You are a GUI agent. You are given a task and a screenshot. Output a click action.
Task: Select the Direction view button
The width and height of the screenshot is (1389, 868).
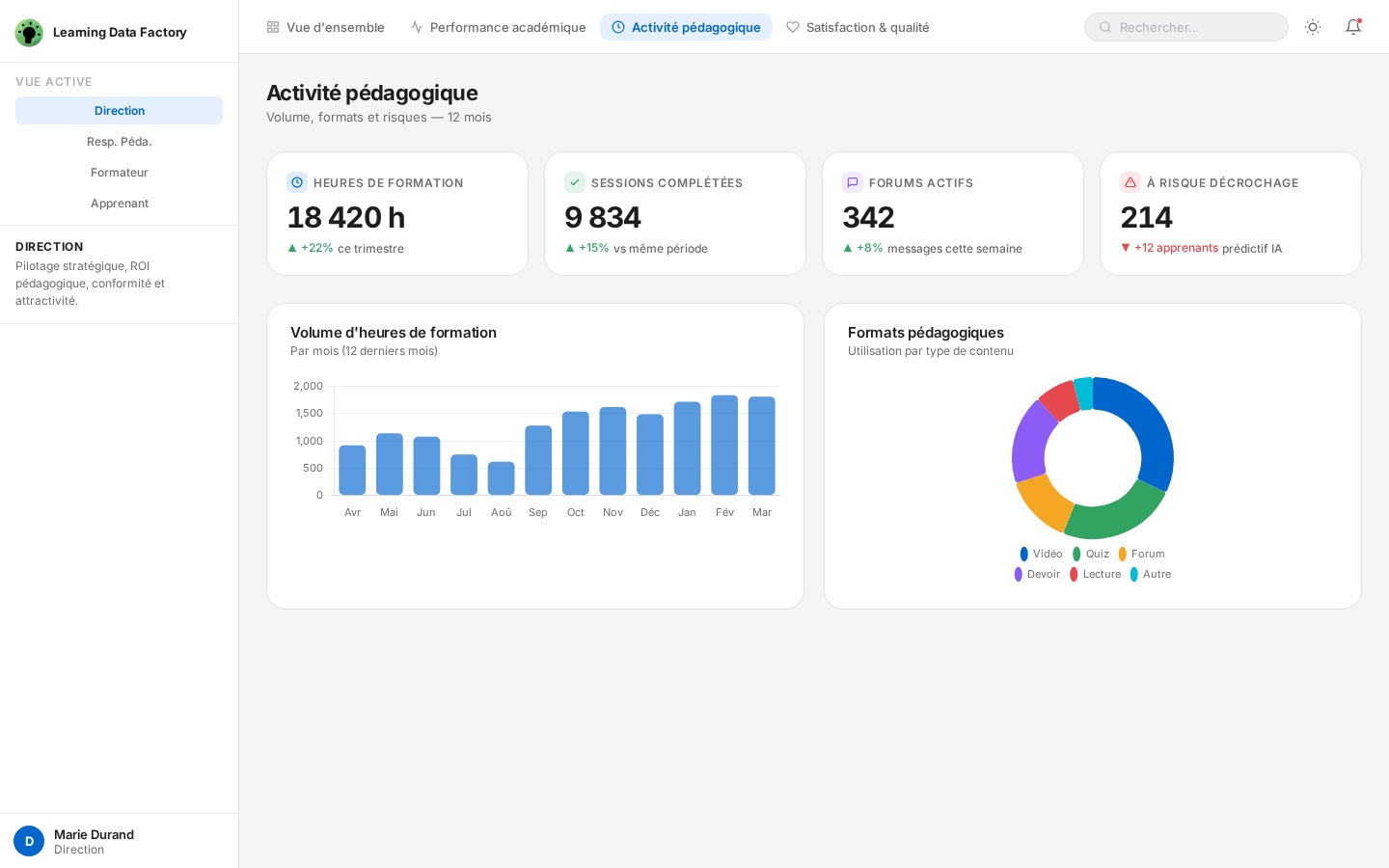[x=120, y=111]
